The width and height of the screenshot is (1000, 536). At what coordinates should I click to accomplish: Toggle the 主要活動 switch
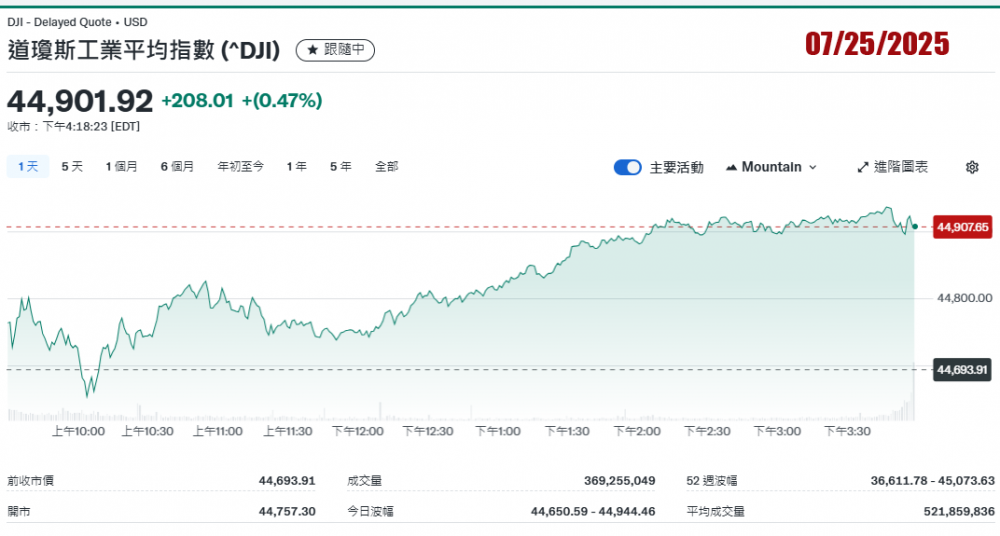coord(627,167)
